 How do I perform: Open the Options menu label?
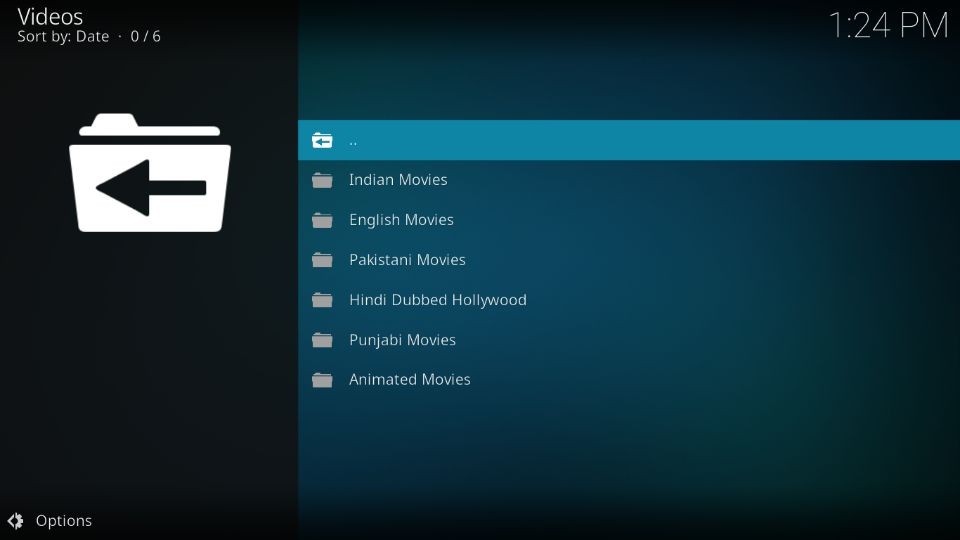[x=64, y=521]
